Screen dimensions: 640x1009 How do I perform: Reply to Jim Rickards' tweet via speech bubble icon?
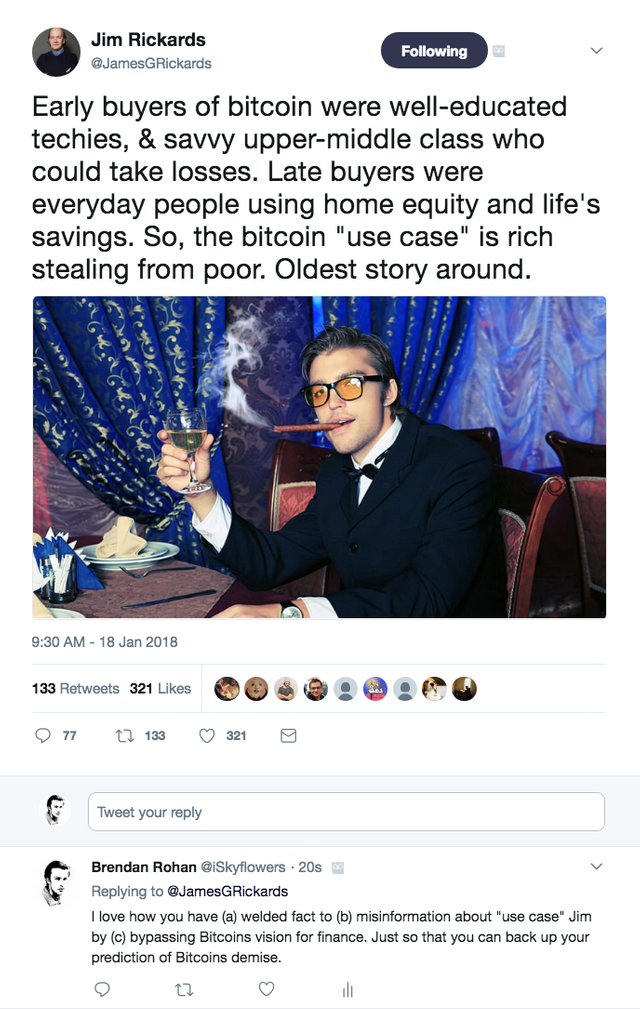click(44, 736)
